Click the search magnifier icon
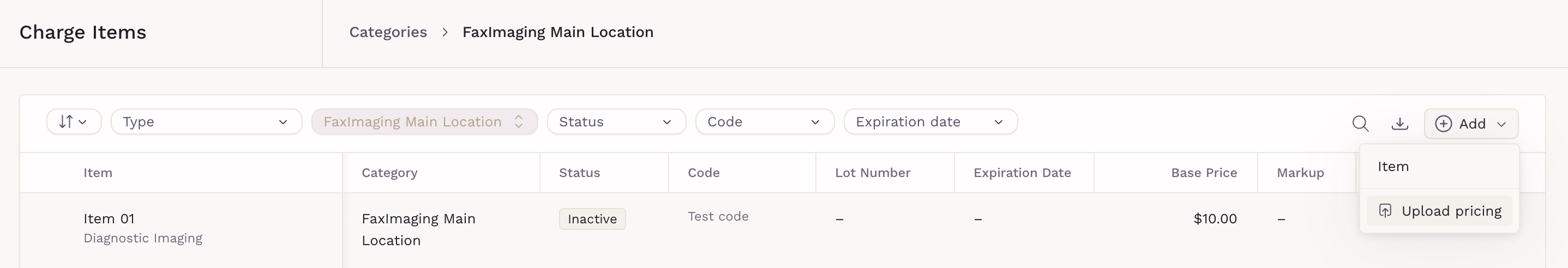The width and height of the screenshot is (1568, 268). point(1360,123)
